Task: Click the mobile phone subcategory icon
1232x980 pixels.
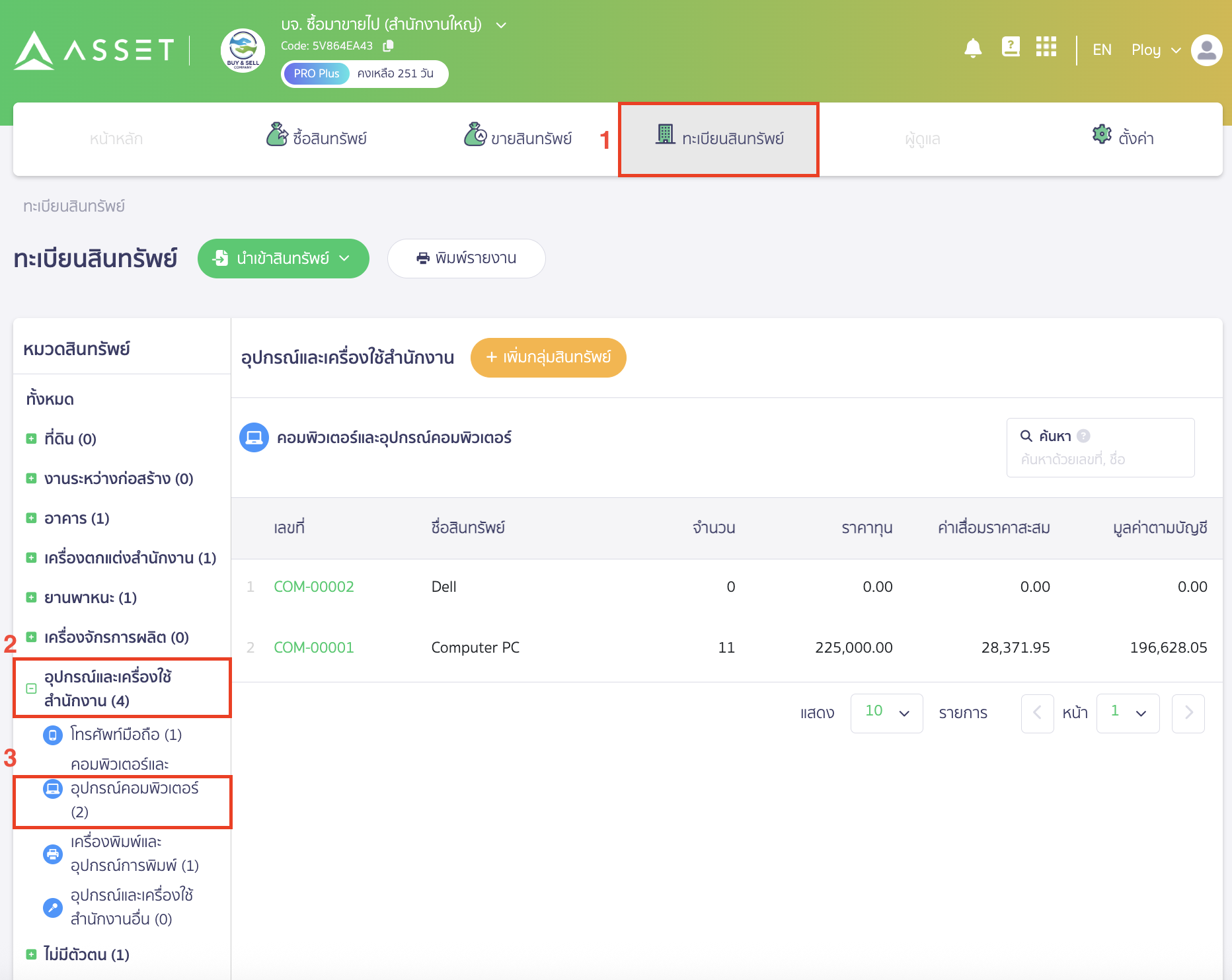Action: coord(52,735)
